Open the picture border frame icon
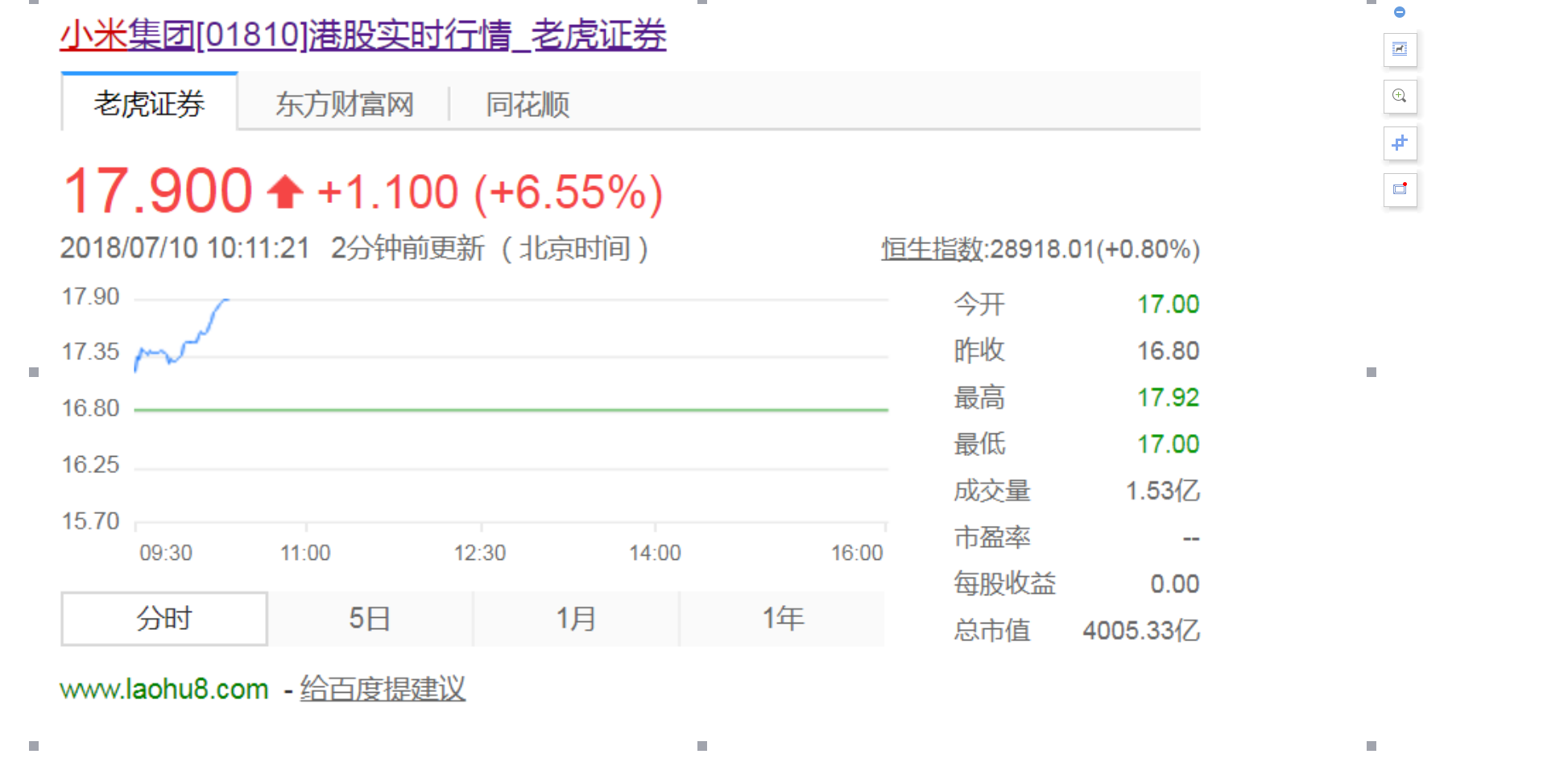Screen dimensions: 1568x779 click(x=1400, y=190)
